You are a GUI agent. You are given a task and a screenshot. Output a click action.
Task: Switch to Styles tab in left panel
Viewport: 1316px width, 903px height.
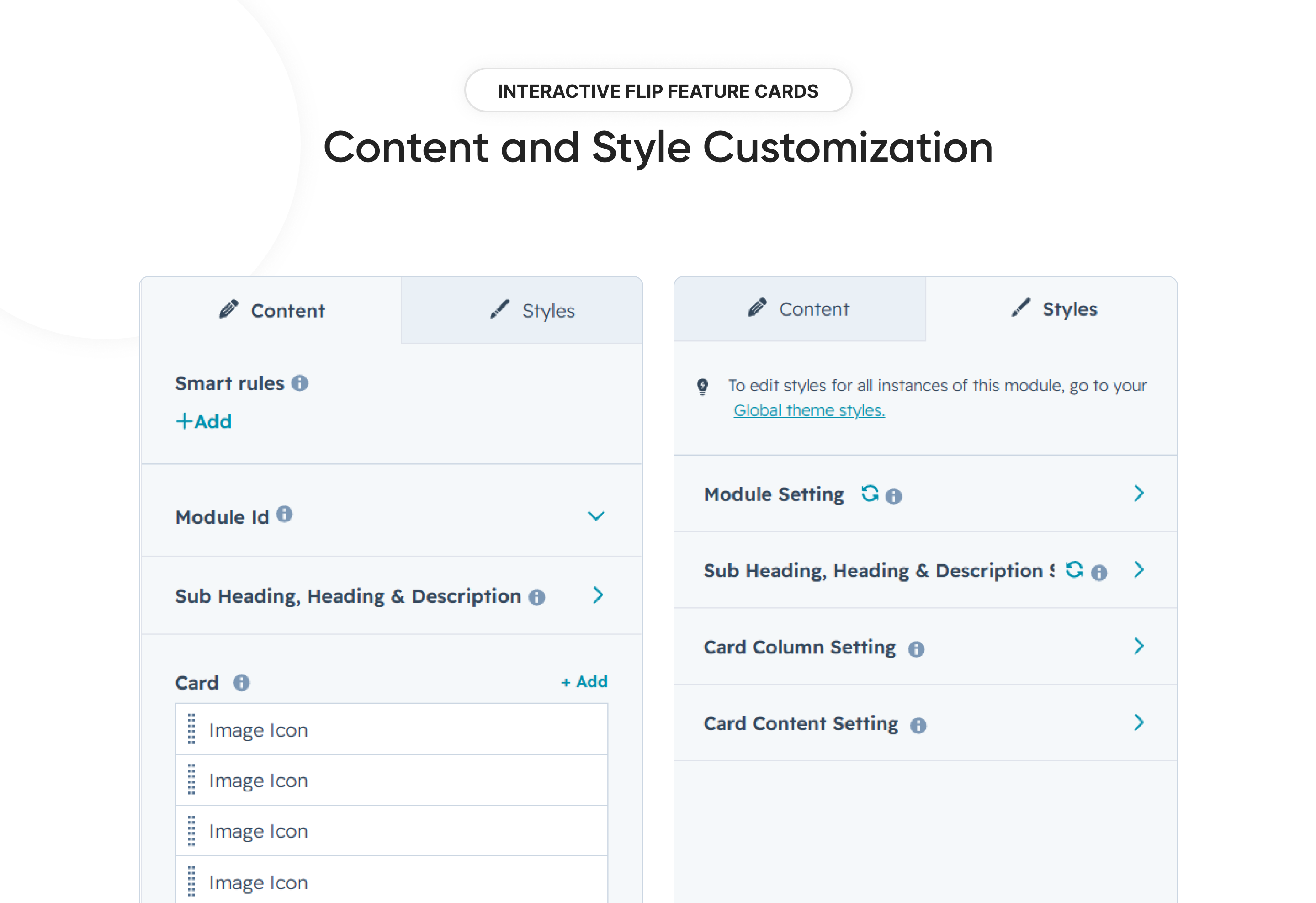coord(522,310)
